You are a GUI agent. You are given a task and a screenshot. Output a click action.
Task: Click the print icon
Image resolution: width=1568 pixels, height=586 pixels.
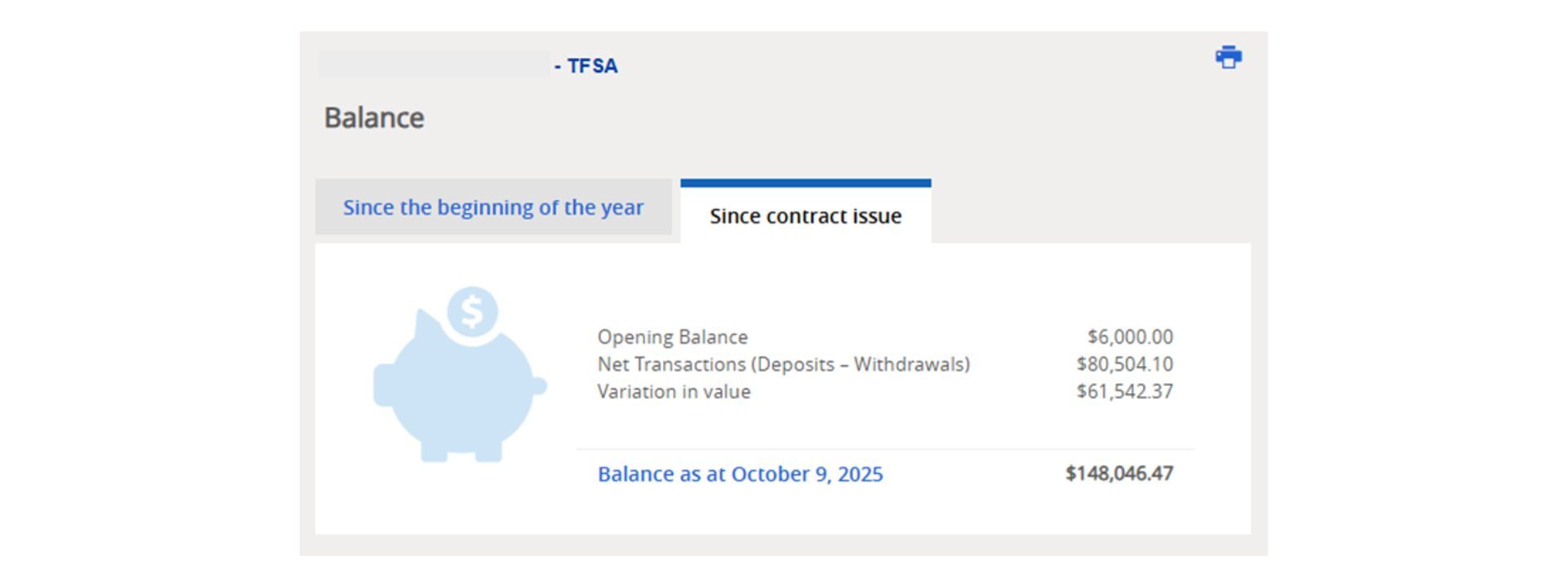click(x=1228, y=57)
